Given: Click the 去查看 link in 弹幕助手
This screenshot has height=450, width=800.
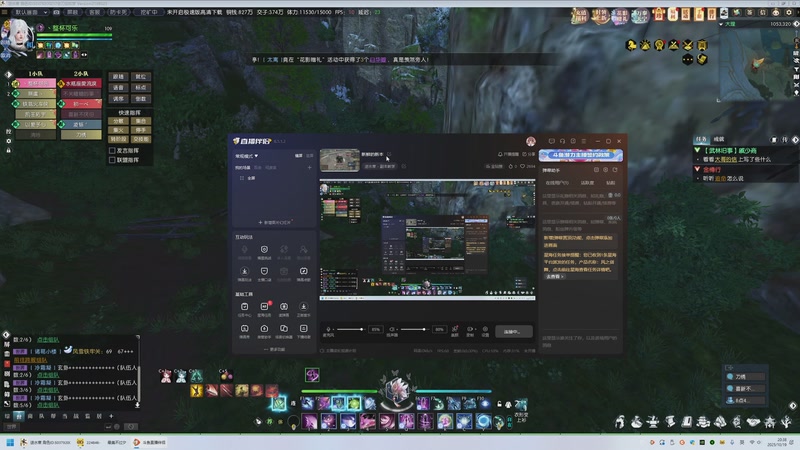Looking at the screenshot, I should click(555, 277).
